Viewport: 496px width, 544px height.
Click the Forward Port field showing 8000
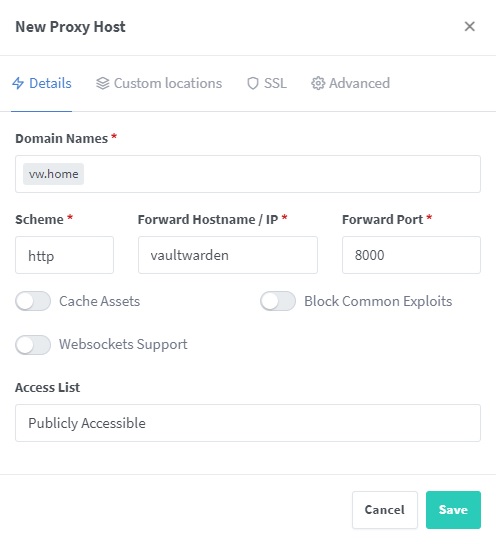click(411, 255)
